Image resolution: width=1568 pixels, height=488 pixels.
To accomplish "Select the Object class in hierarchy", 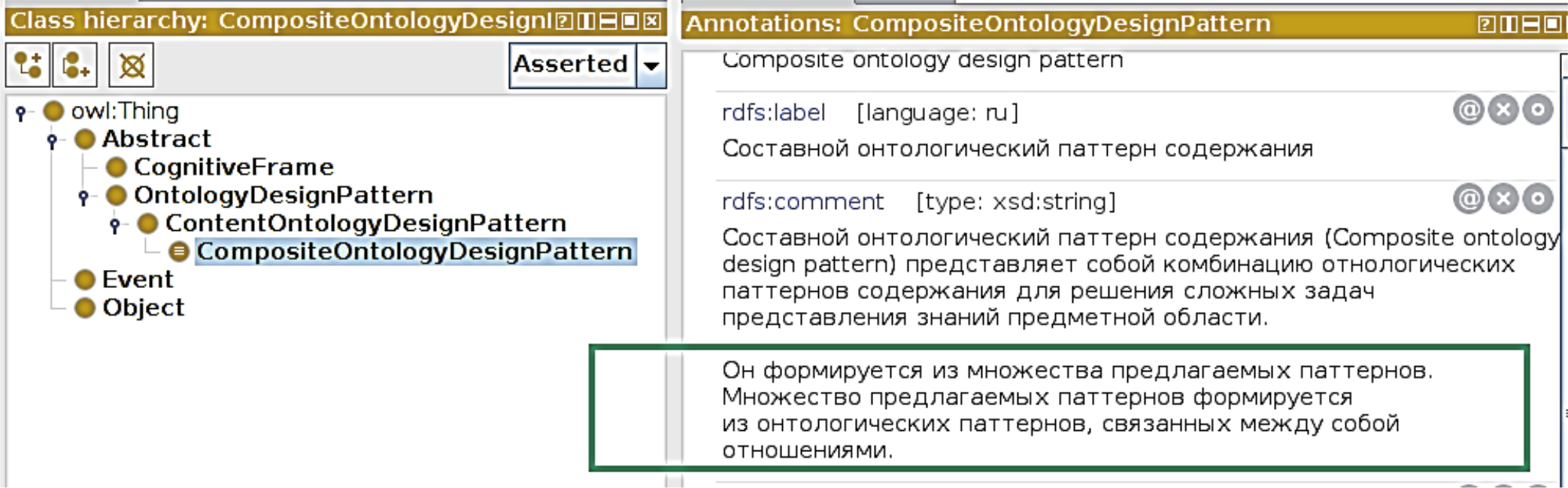I will point(143,308).
